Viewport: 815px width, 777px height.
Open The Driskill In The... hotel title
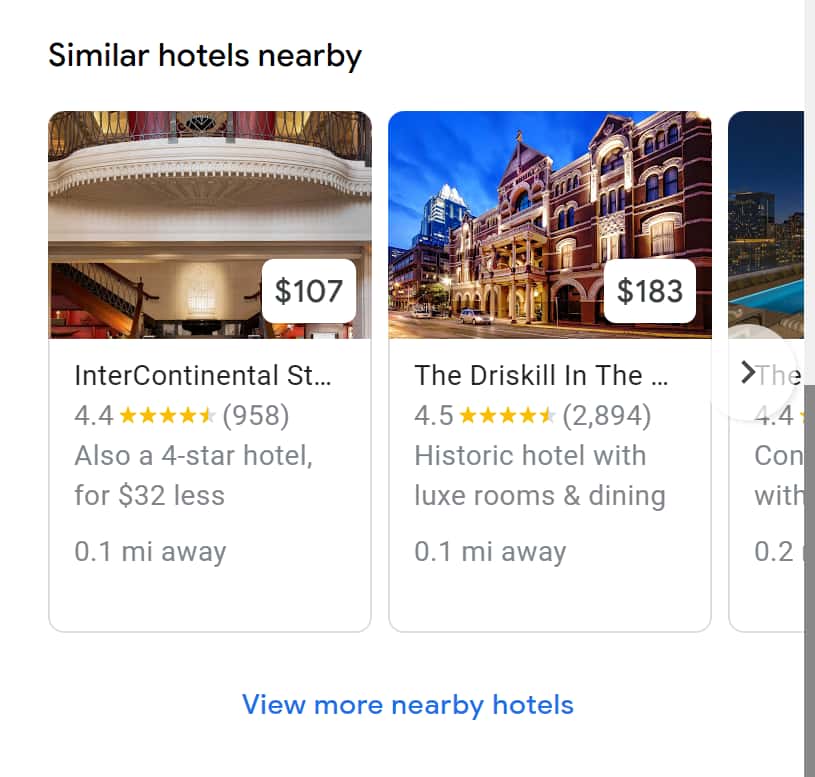click(x=542, y=376)
